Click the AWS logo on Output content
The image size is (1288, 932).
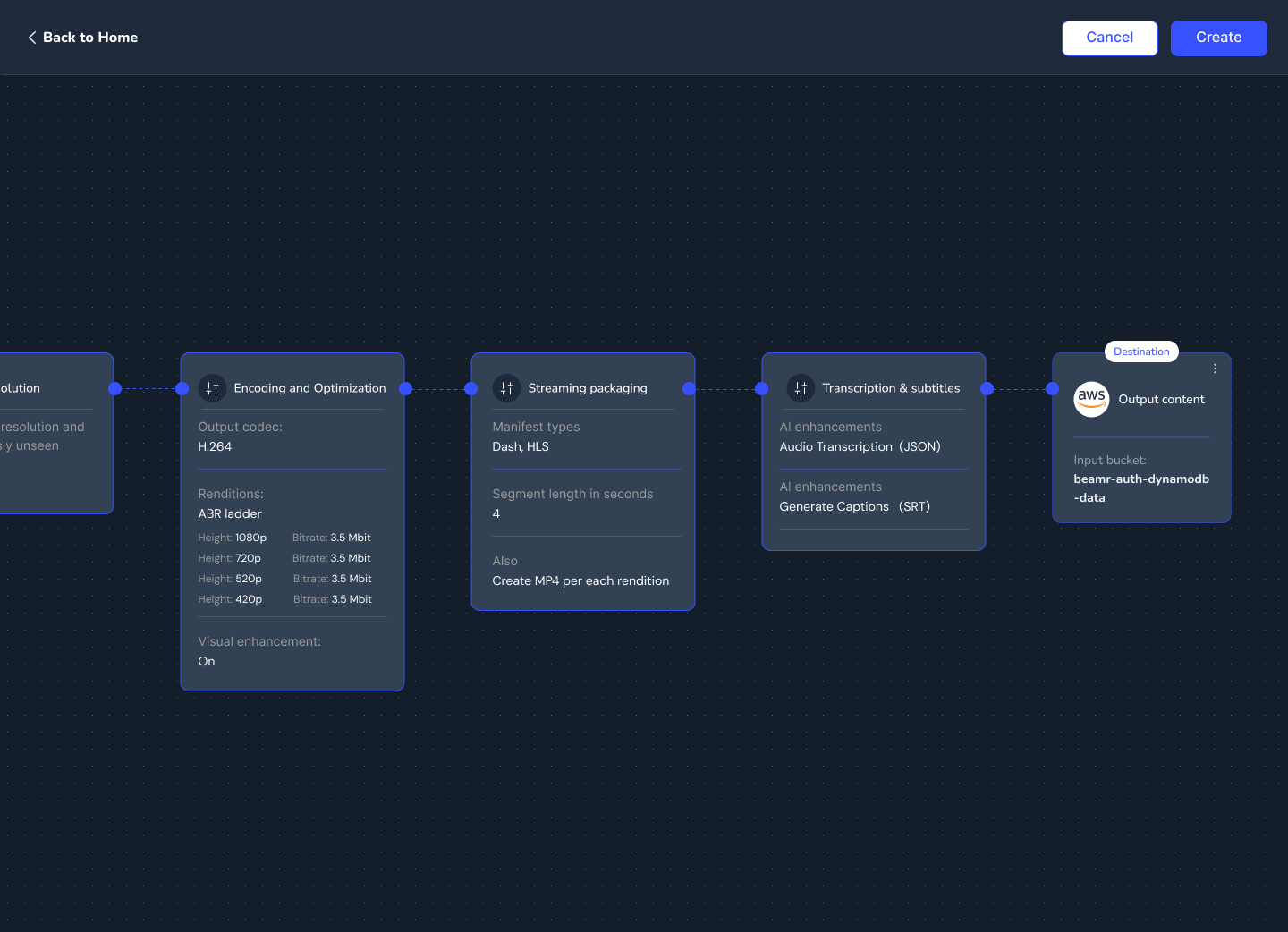[x=1091, y=399]
